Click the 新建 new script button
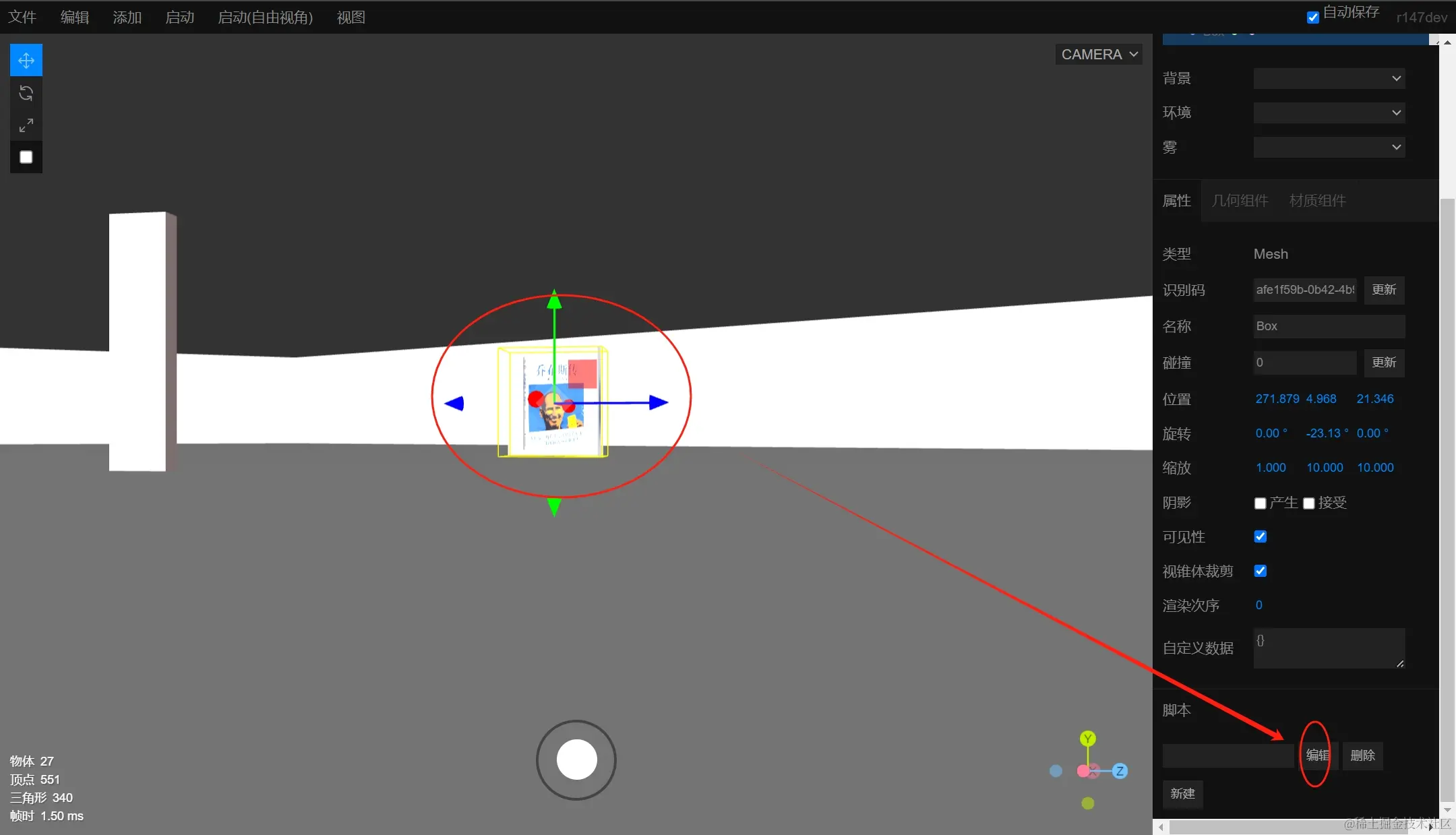 1182,794
